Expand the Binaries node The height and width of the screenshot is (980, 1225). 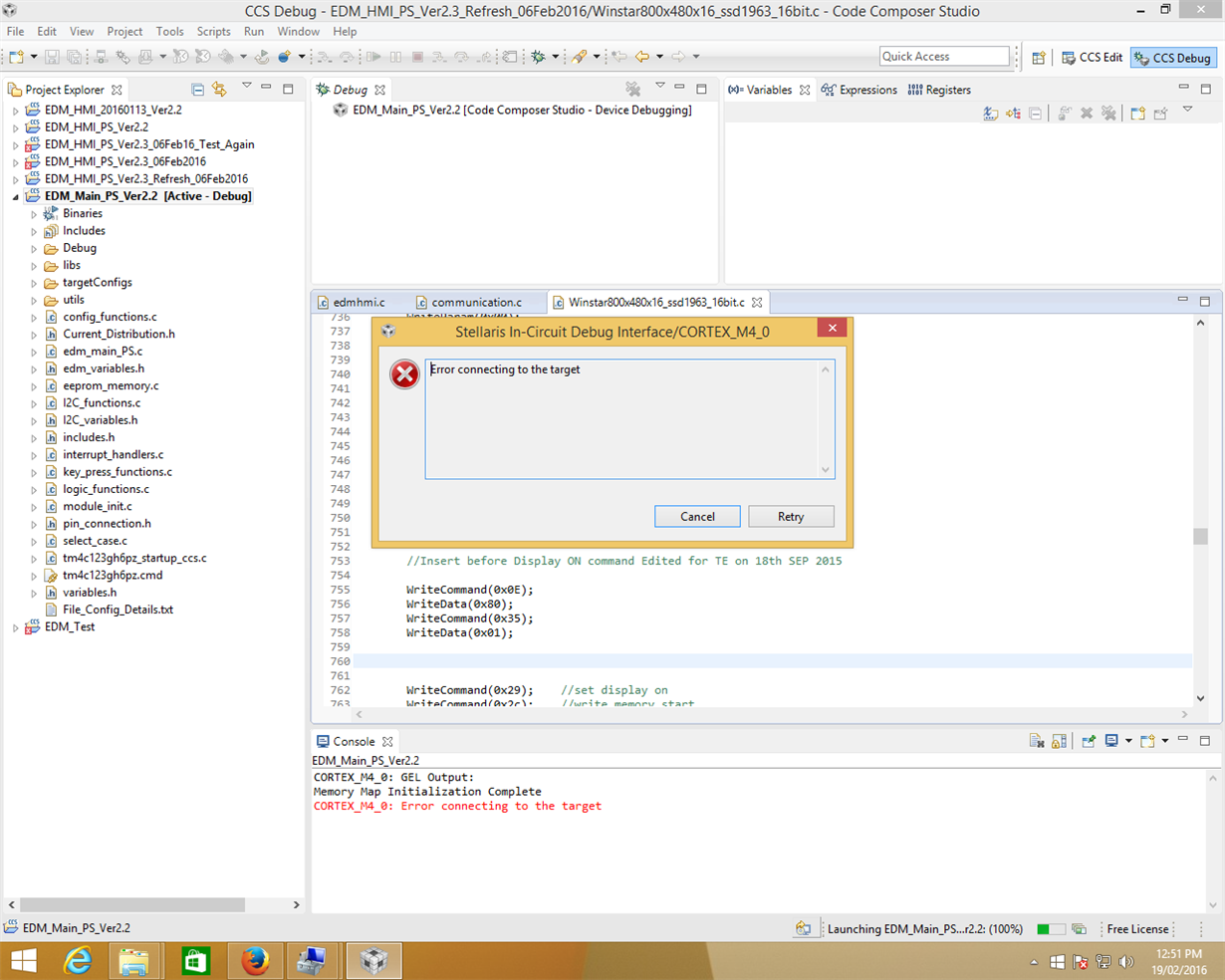pos(34,214)
